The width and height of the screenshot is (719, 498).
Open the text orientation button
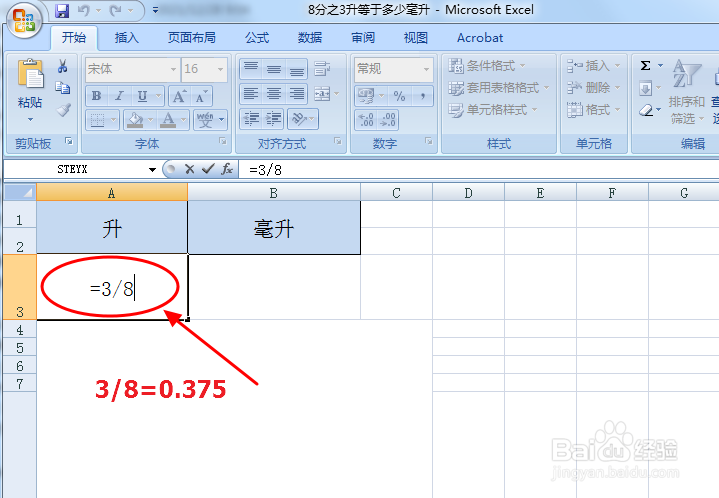pyautogui.click(x=299, y=119)
